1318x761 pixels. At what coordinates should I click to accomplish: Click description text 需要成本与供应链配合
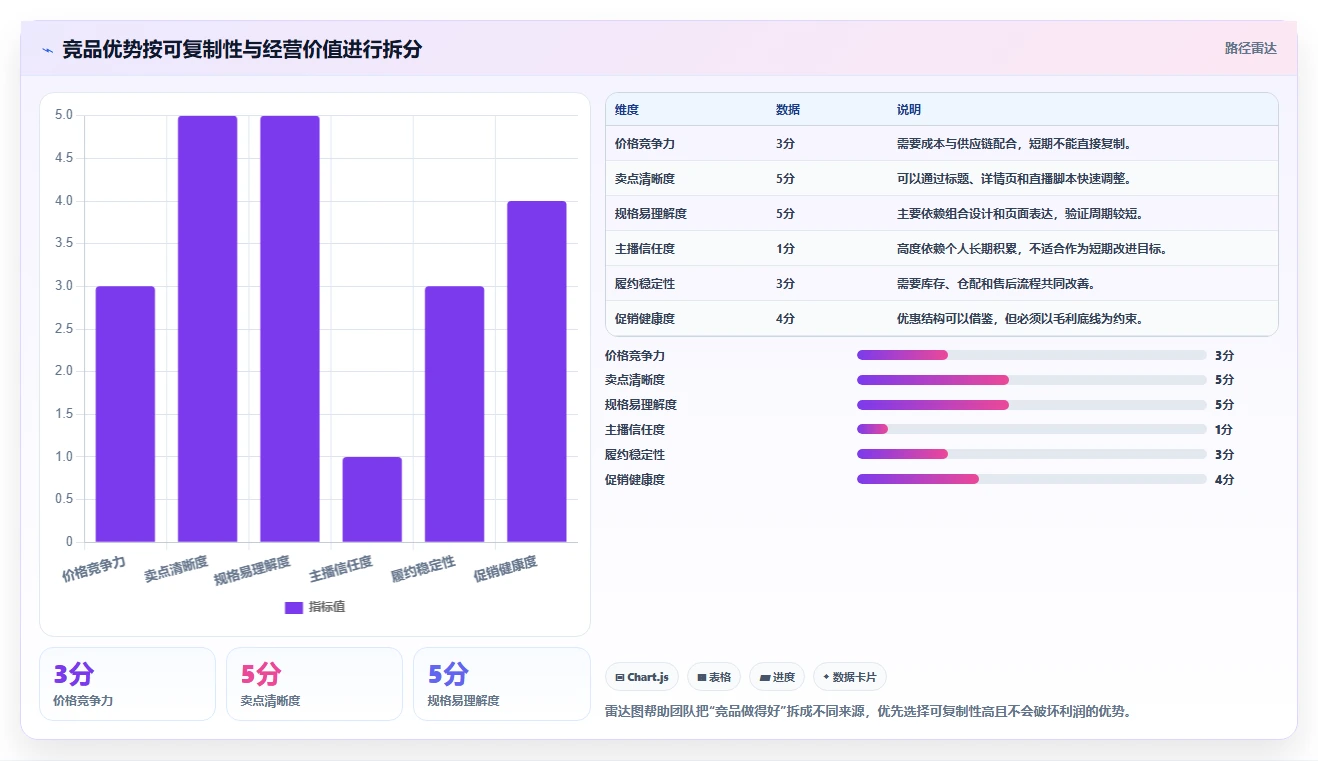pyautogui.click(x=957, y=144)
